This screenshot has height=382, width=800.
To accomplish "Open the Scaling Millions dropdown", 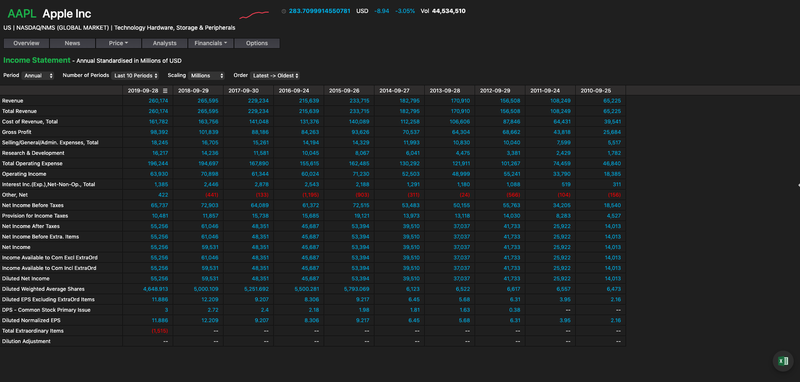I will coord(206,75).
